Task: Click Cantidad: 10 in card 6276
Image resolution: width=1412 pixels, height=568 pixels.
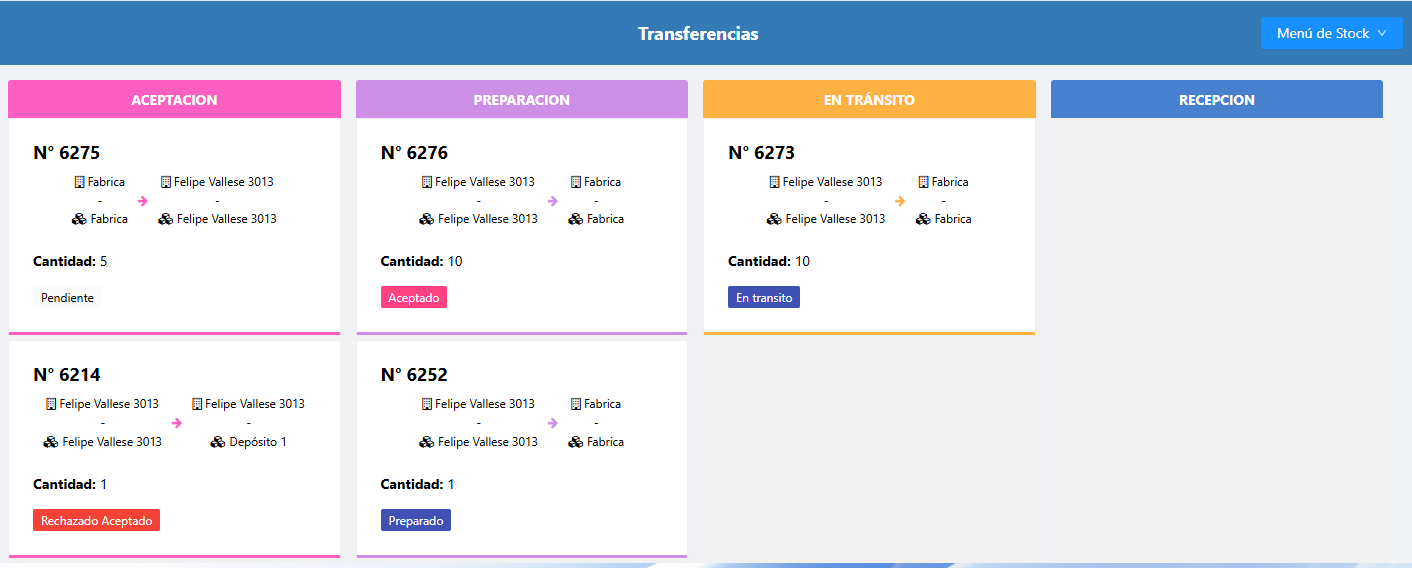Action: pyautogui.click(x=422, y=261)
